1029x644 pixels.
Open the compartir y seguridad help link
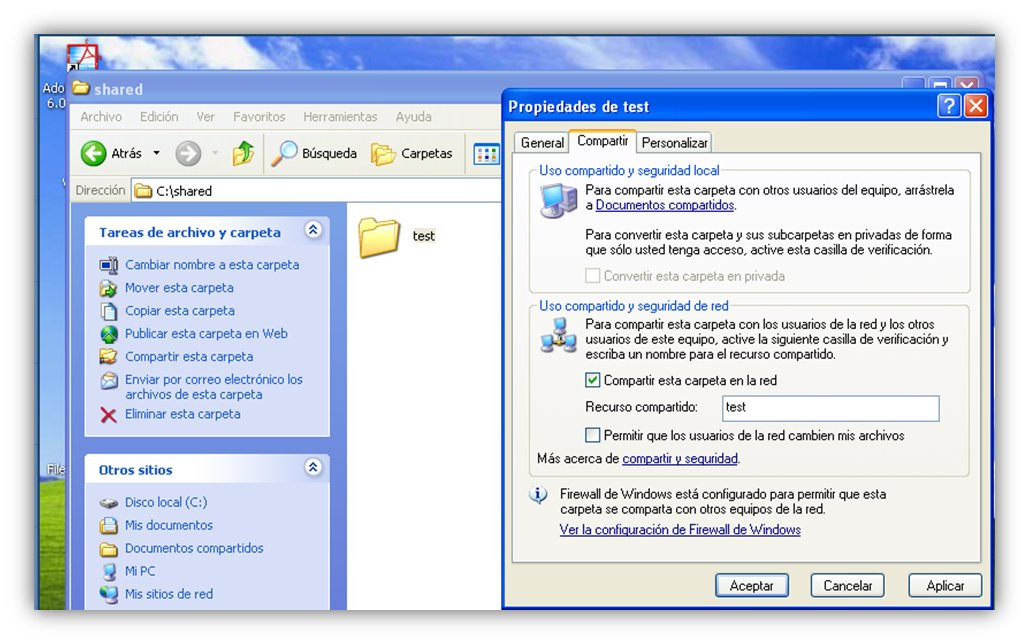680,459
